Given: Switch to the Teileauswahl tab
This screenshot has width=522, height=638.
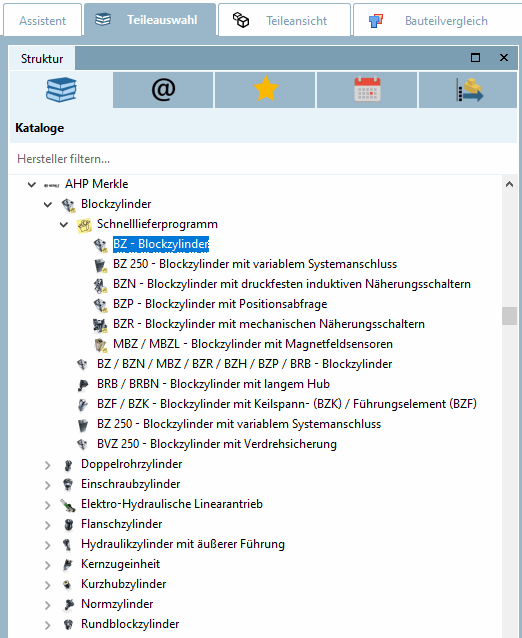Looking at the screenshot, I should [x=150, y=20].
